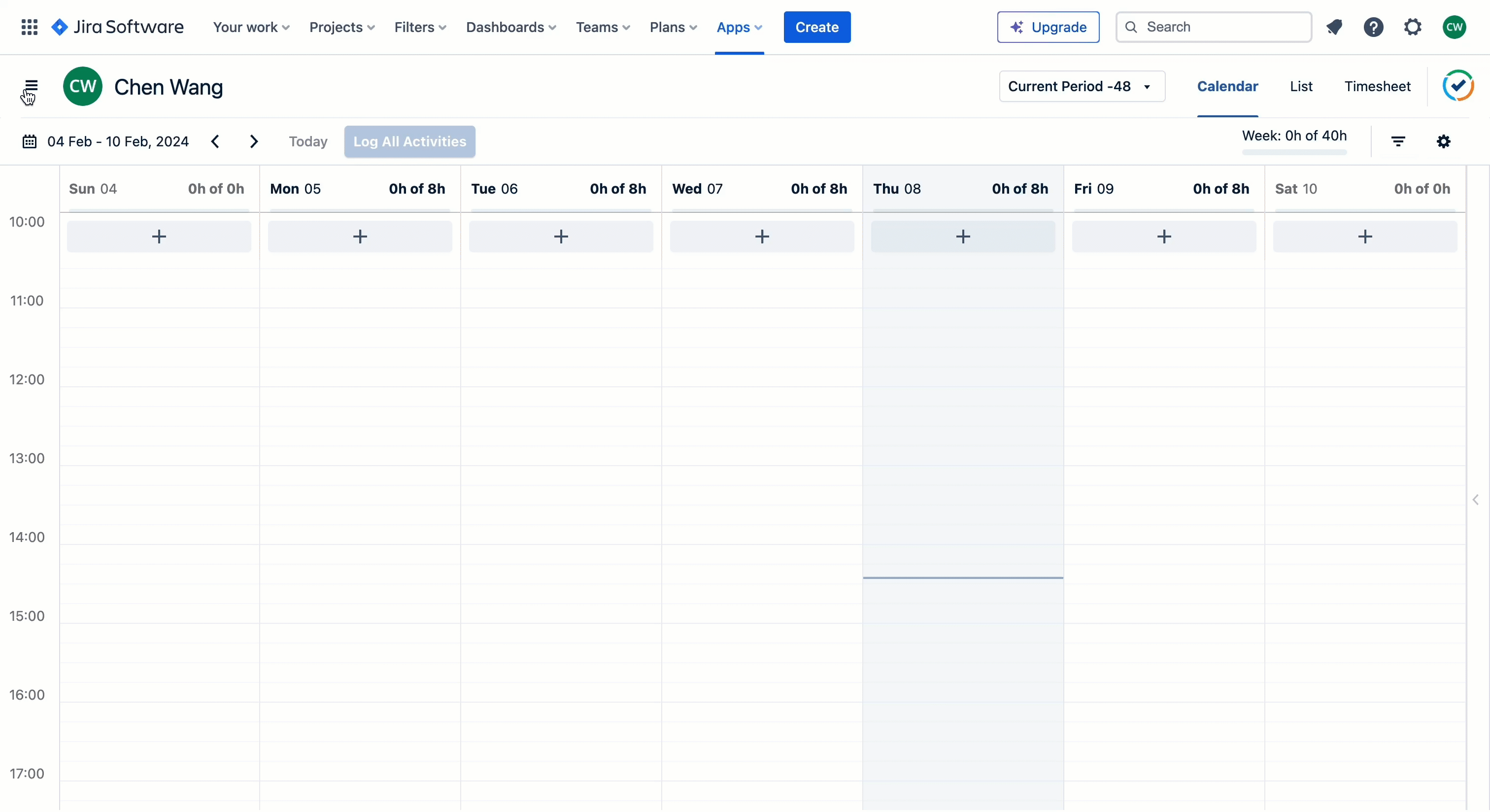This screenshot has height=812, width=1490.
Task: Click the Create button
Action: 817,27
